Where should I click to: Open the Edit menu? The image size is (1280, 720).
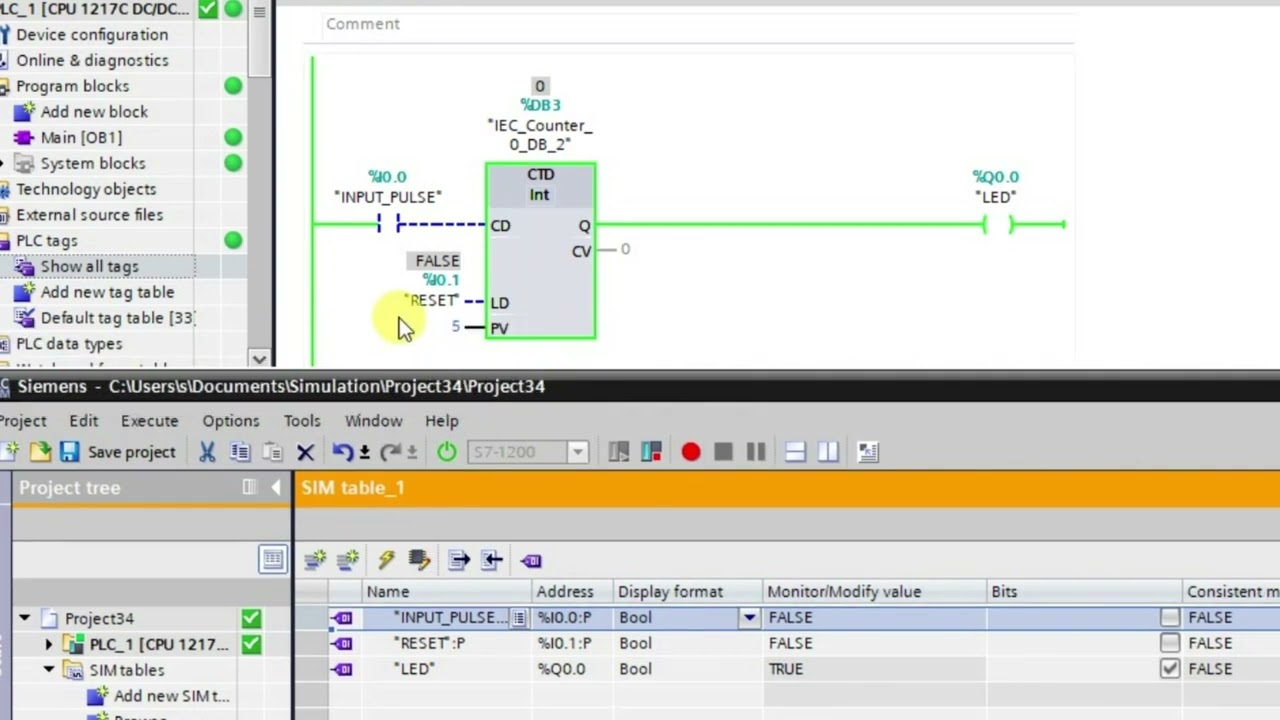(x=83, y=421)
